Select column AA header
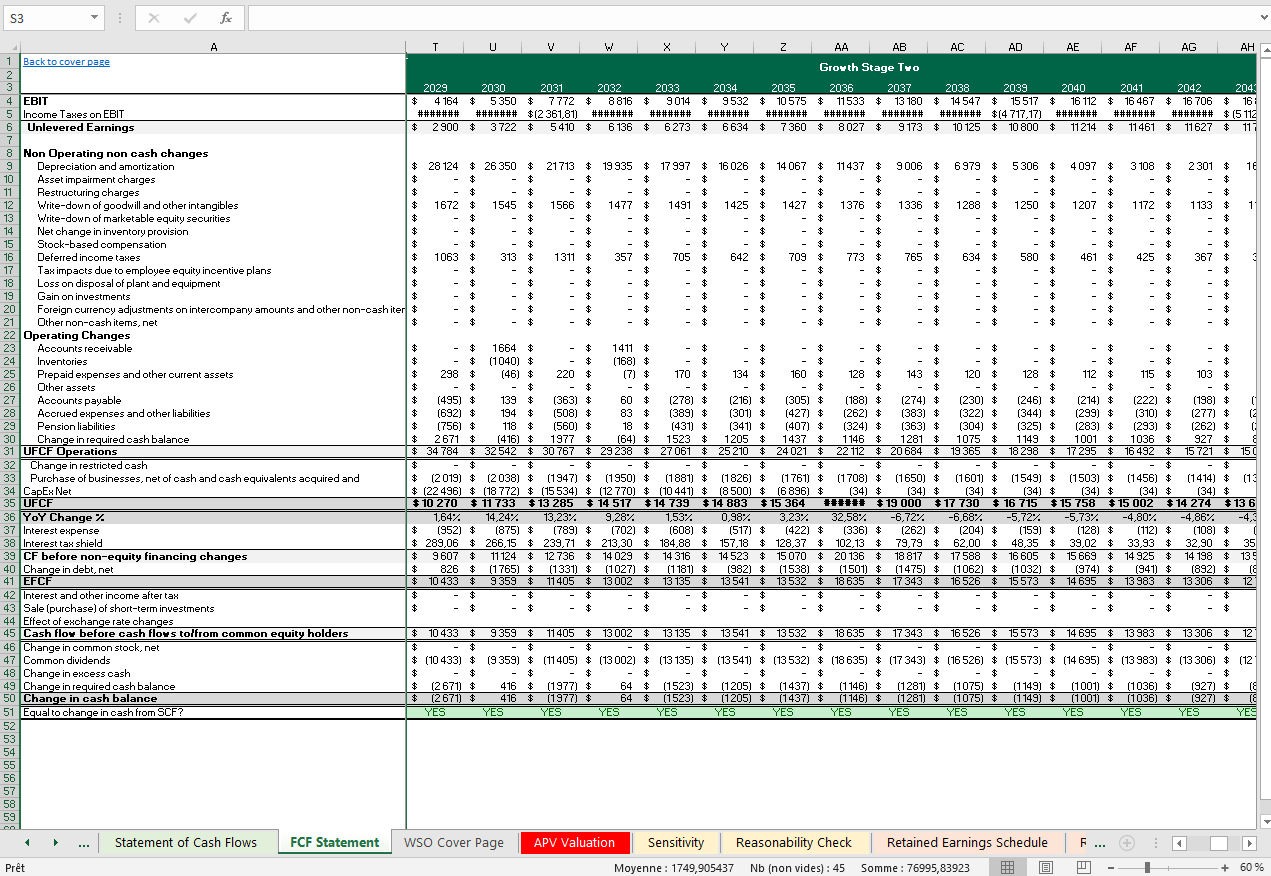1271x876 pixels. click(841, 47)
